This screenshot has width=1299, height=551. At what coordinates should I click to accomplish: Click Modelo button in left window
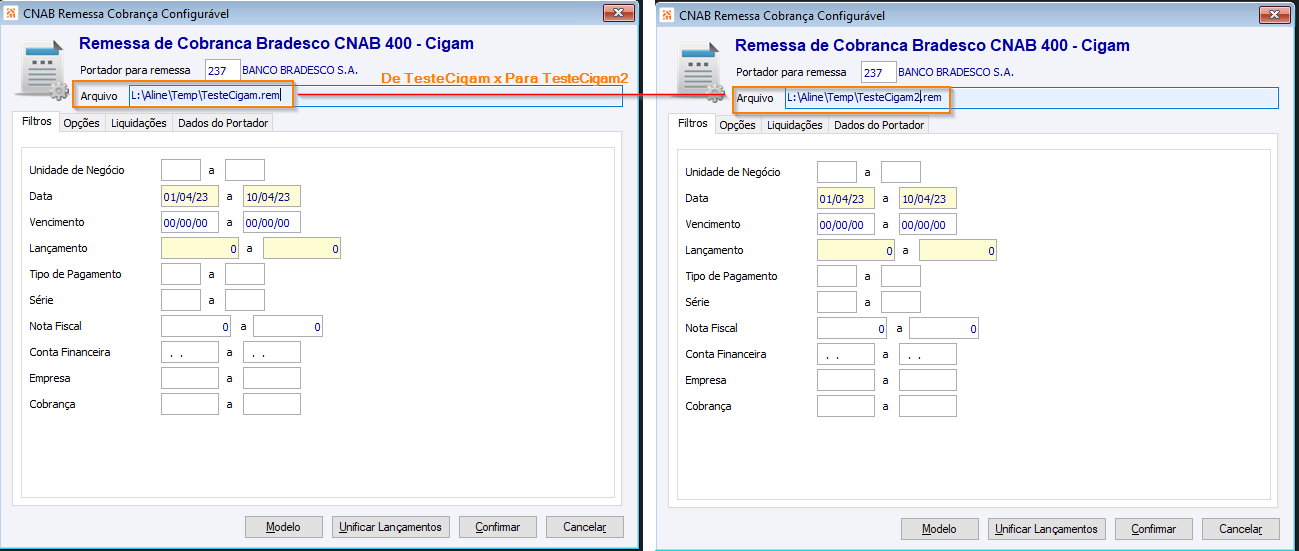pos(284,527)
